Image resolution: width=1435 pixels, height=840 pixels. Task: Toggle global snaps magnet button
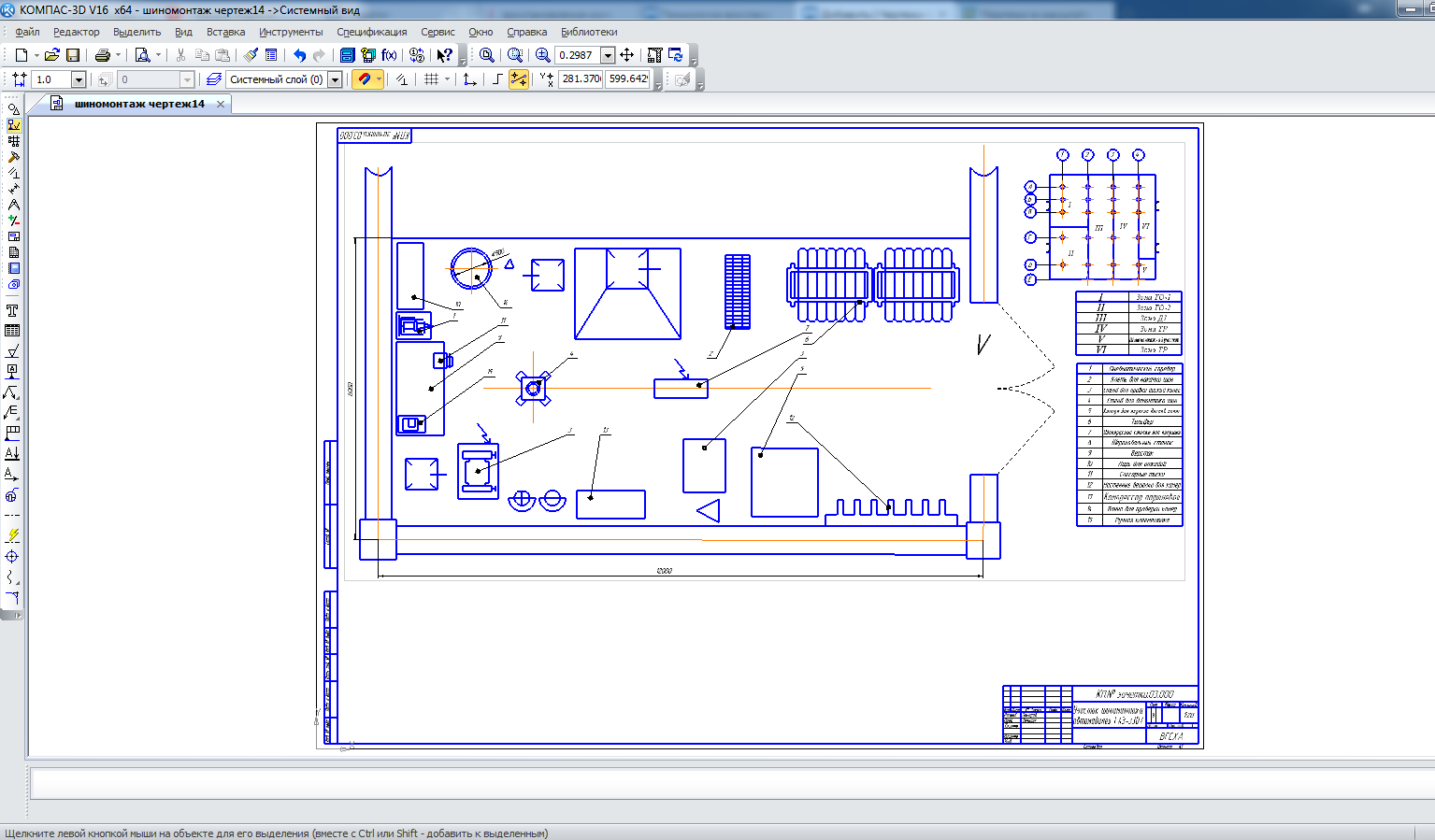click(x=364, y=79)
